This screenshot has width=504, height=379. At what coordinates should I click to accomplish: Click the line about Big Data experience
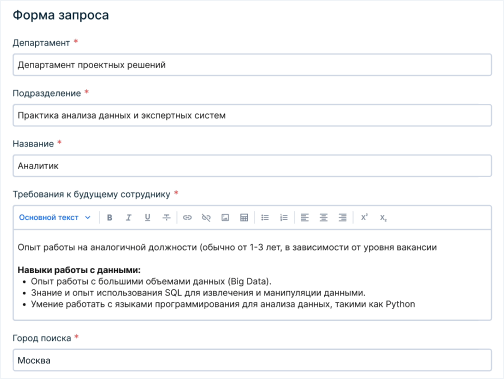point(151,281)
